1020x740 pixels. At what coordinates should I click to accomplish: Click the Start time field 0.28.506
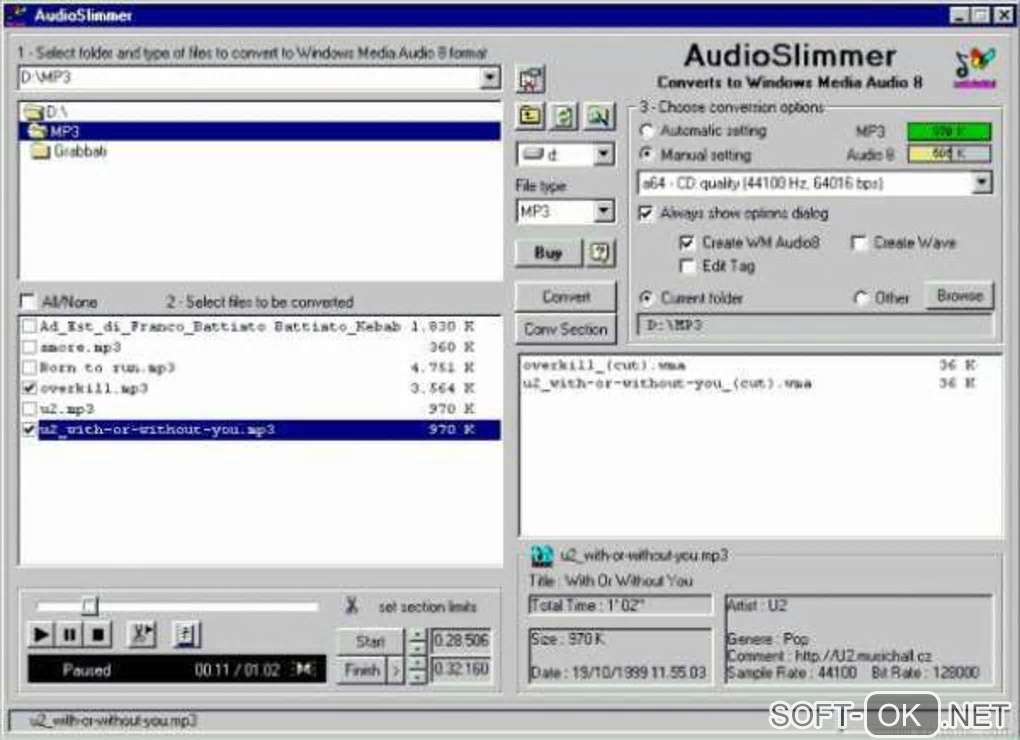pos(461,641)
